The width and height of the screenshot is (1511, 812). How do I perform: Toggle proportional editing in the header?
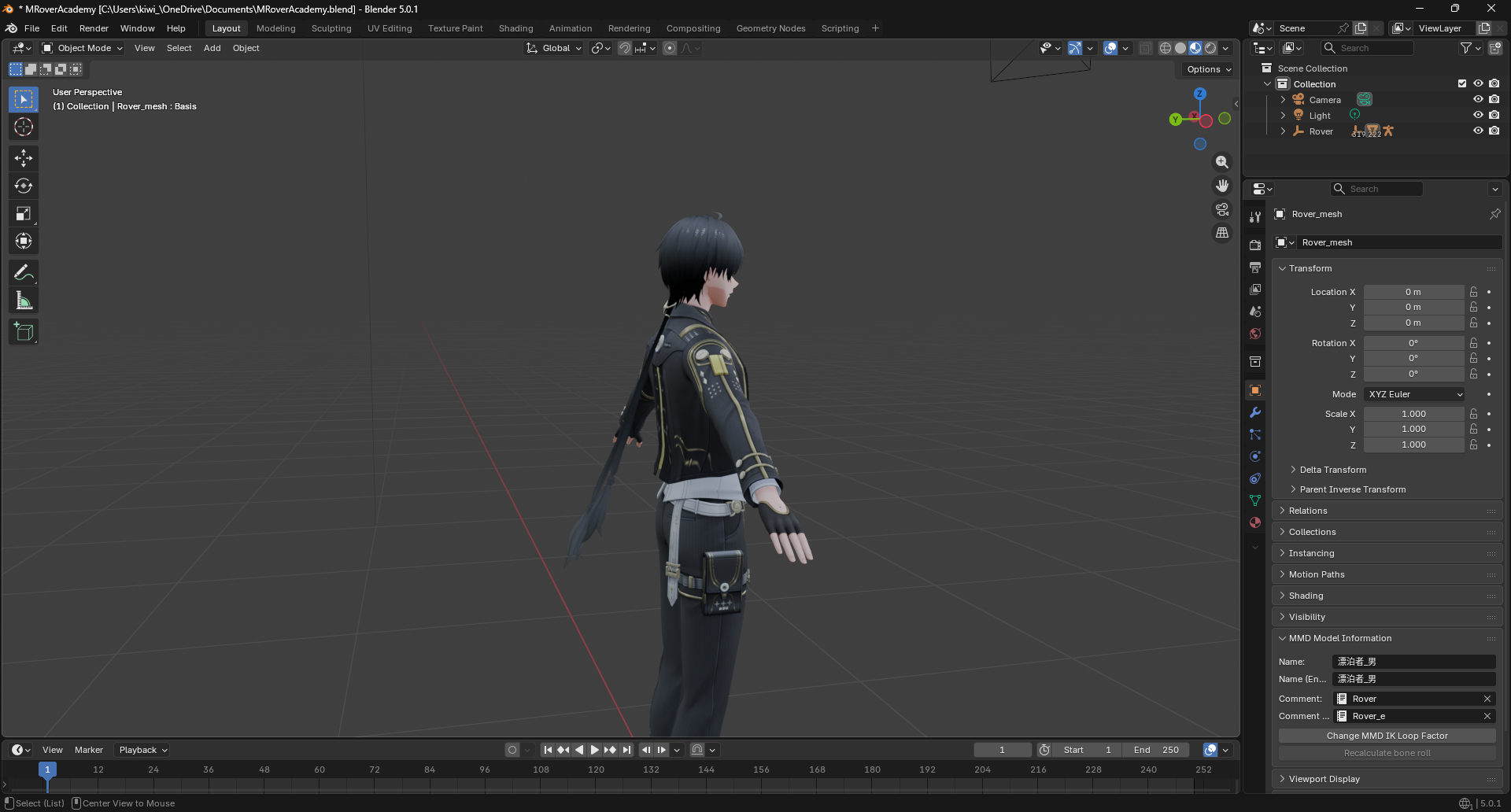click(670, 48)
